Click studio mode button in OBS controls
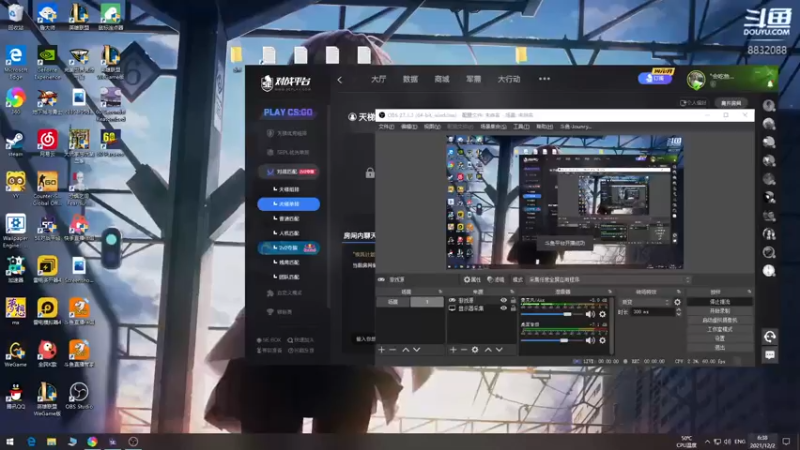Viewport: 800px width, 450px height. tap(719, 329)
